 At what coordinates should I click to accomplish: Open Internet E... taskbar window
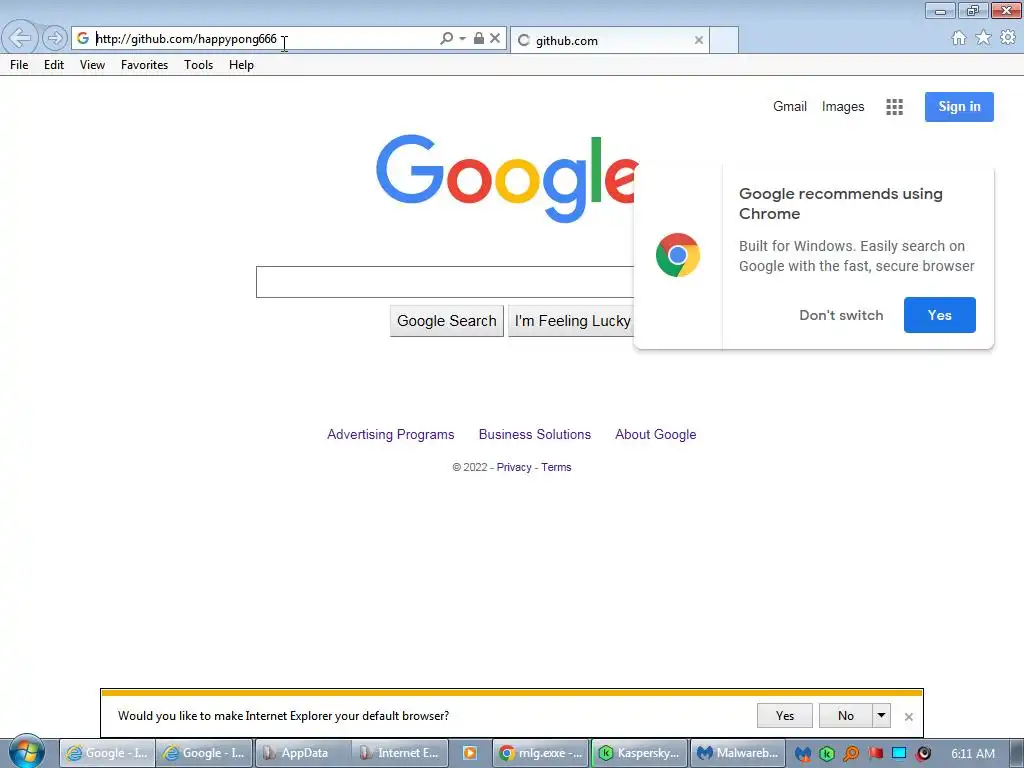[x=400, y=753]
